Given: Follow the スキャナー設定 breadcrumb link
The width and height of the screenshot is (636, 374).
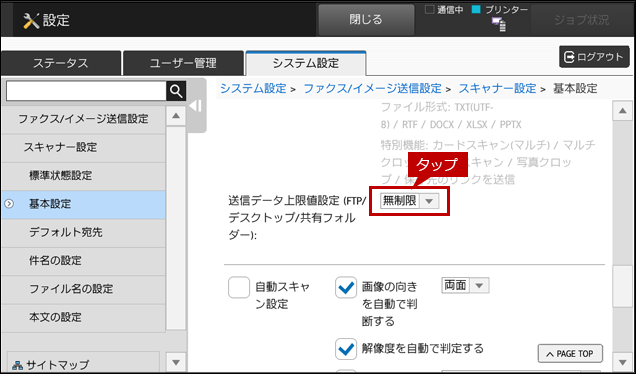Looking at the screenshot, I should (497, 88).
